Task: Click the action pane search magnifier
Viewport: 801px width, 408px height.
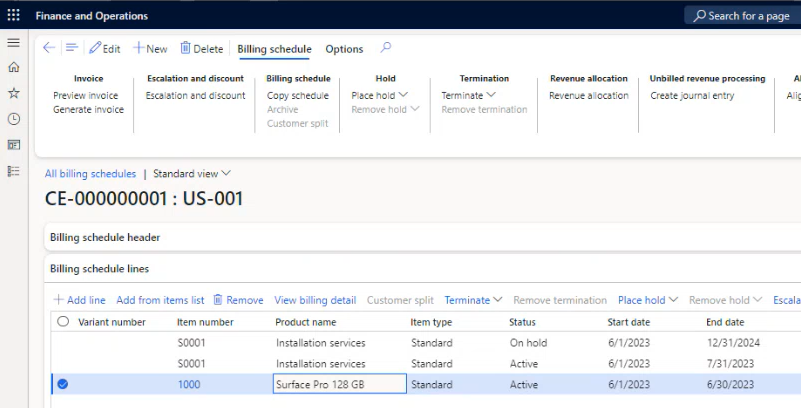Action: tap(386, 48)
